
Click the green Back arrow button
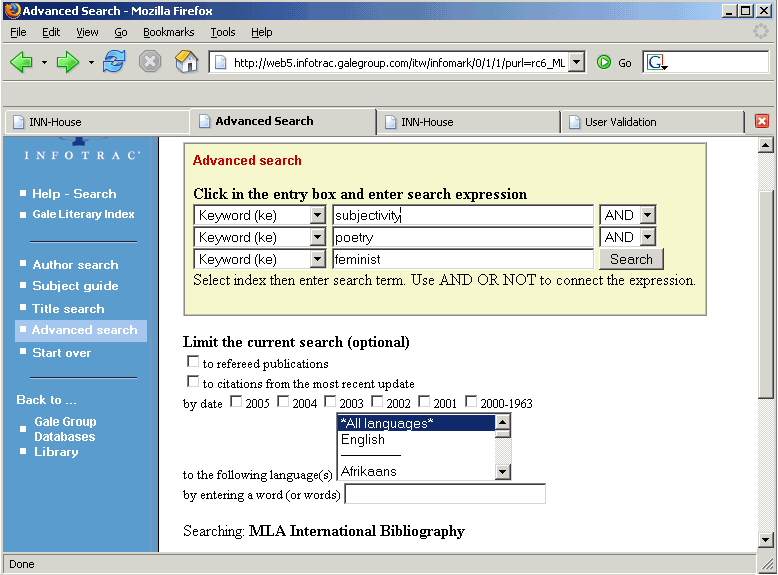click(x=21, y=63)
